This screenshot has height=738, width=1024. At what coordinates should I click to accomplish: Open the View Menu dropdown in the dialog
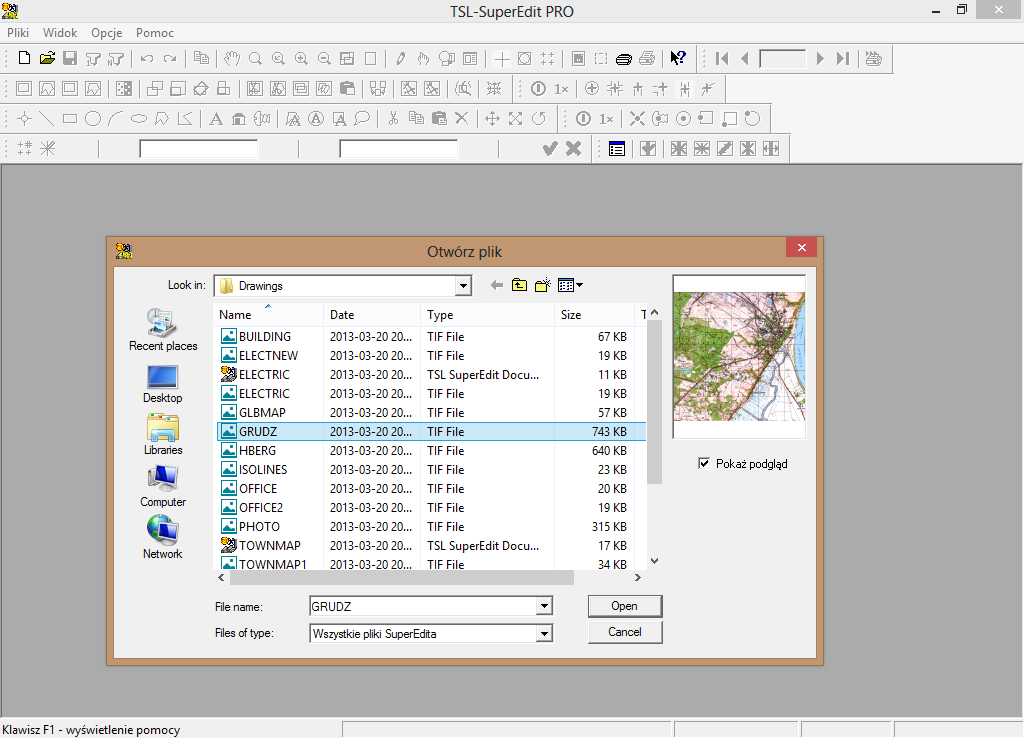570,285
